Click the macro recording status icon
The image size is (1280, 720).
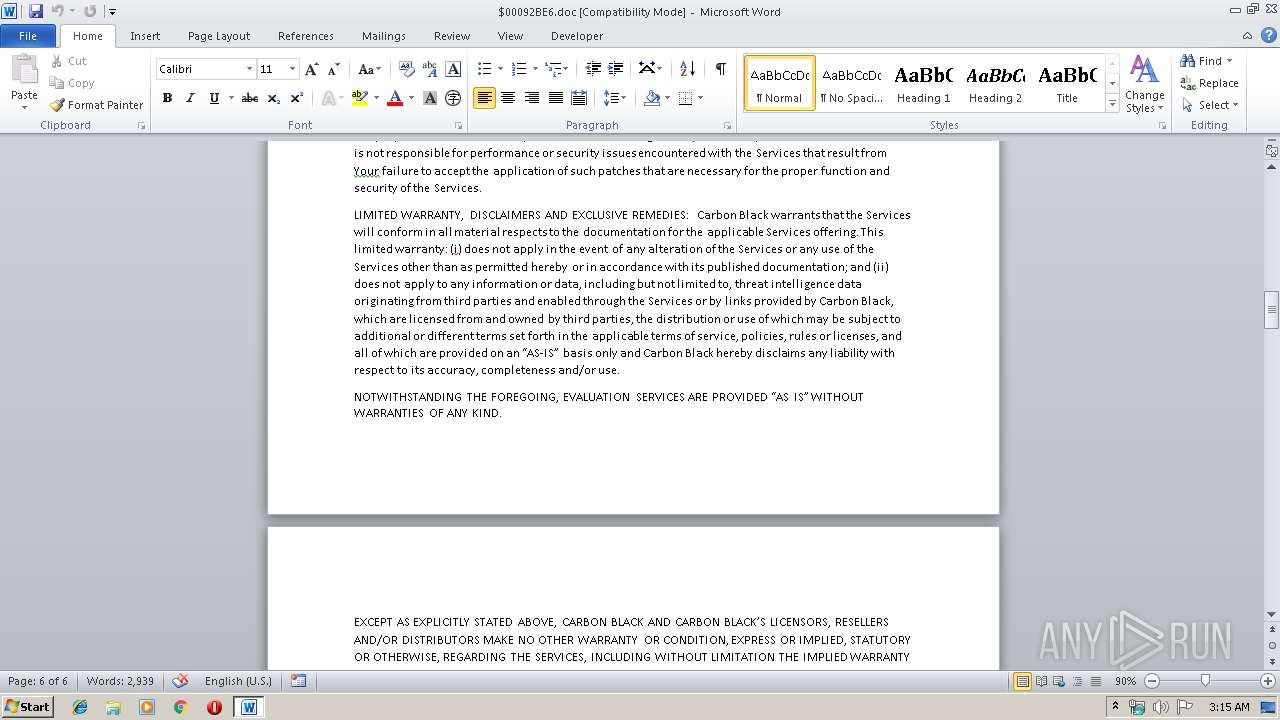pos(298,681)
